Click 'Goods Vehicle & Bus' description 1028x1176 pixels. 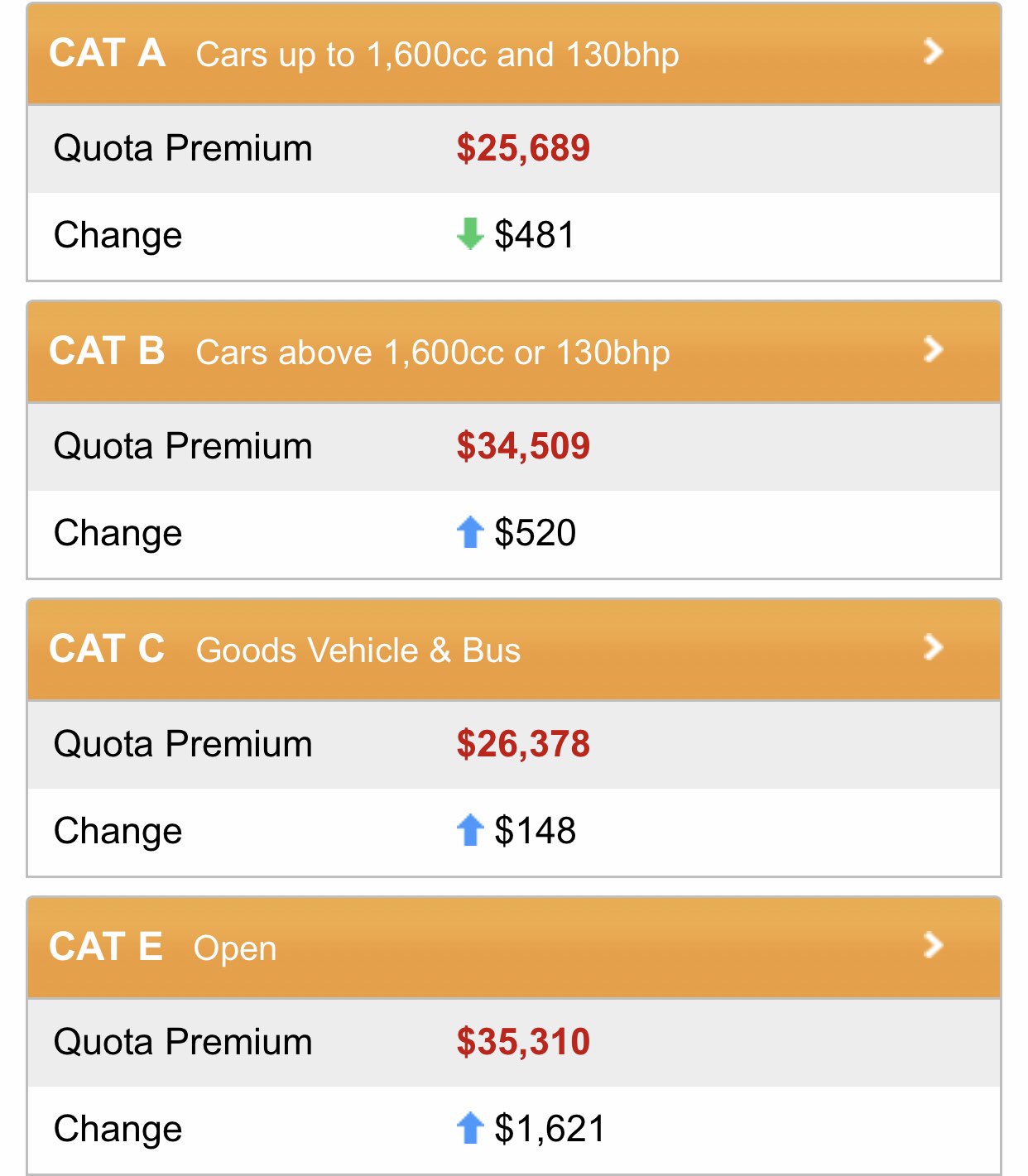(358, 651)
